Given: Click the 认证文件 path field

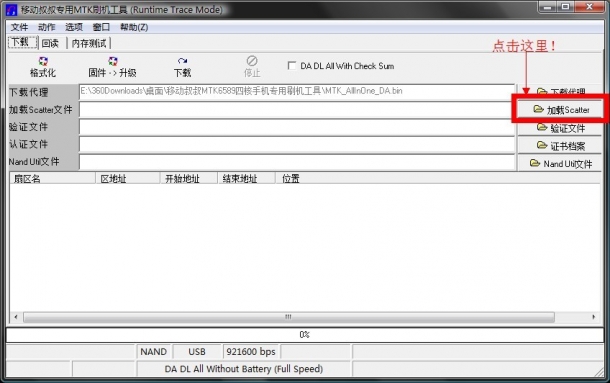Looking at the screenshot, I should [297, 144].
